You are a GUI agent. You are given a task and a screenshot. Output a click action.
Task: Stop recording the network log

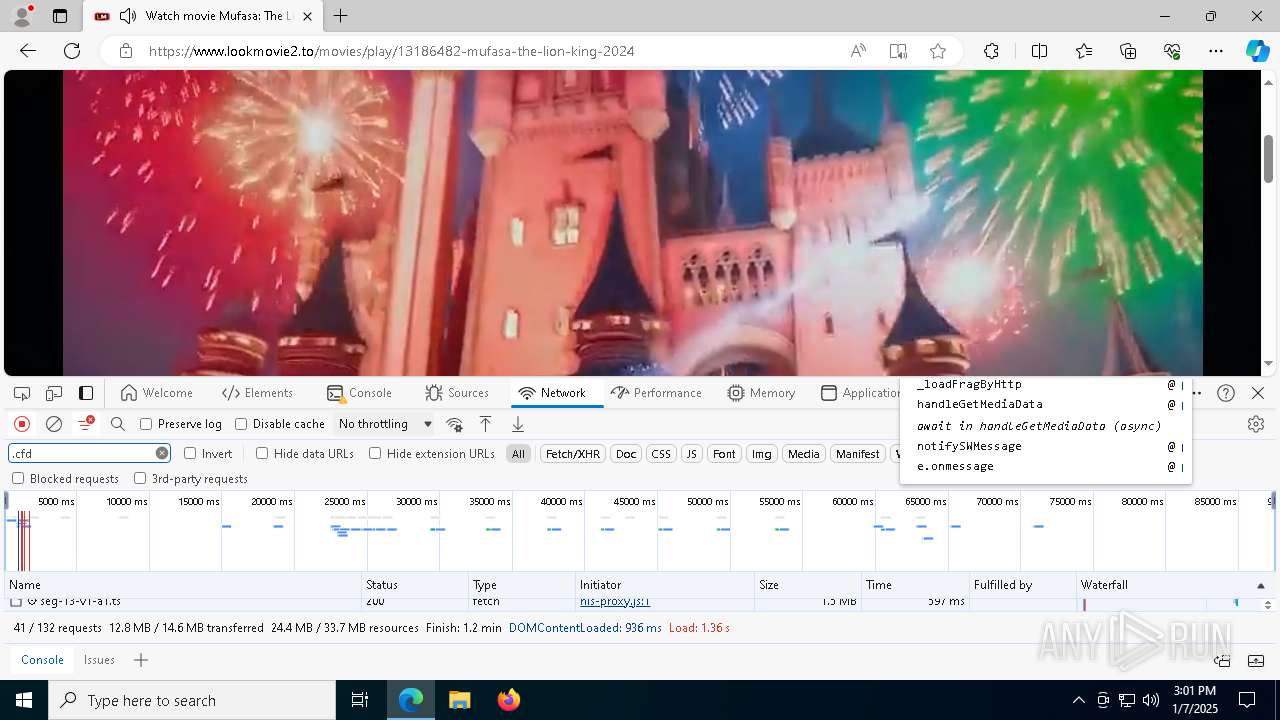22,424
